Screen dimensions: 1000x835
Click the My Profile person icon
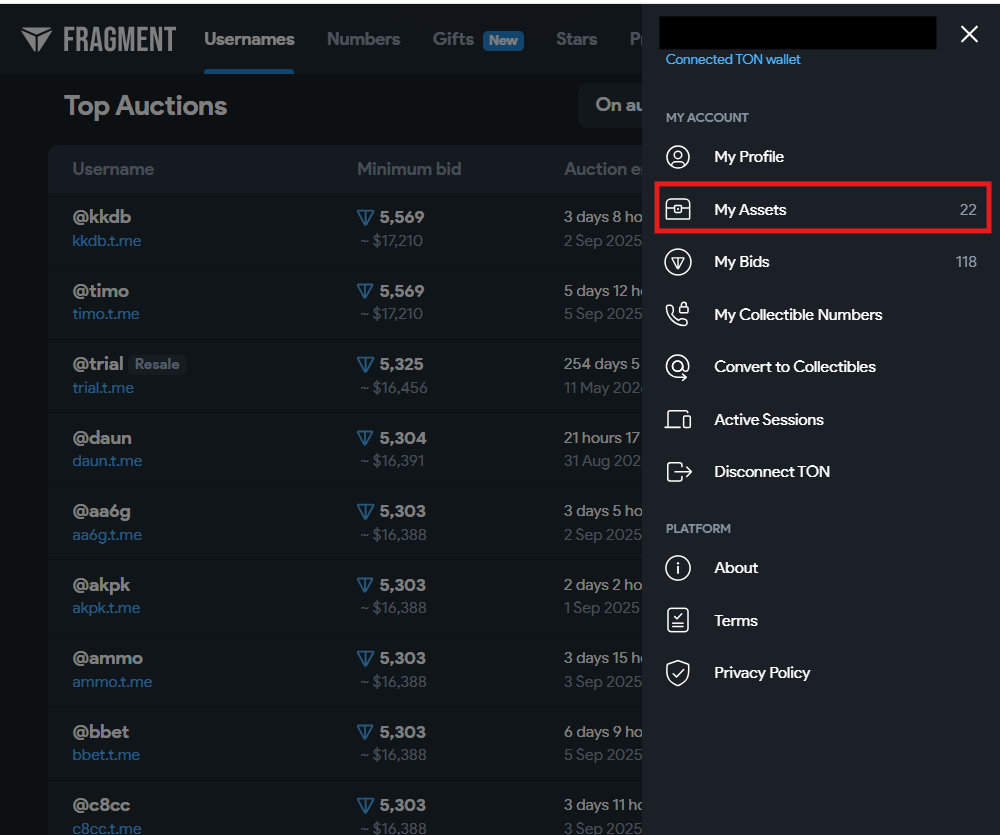click(678, 157)
